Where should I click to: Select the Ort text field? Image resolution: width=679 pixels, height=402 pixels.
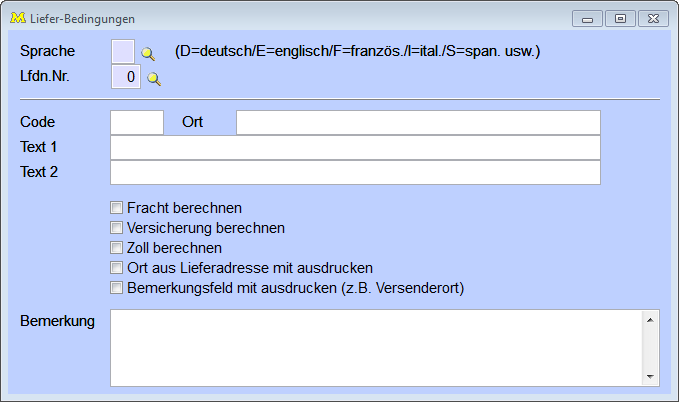pos(418,122)
